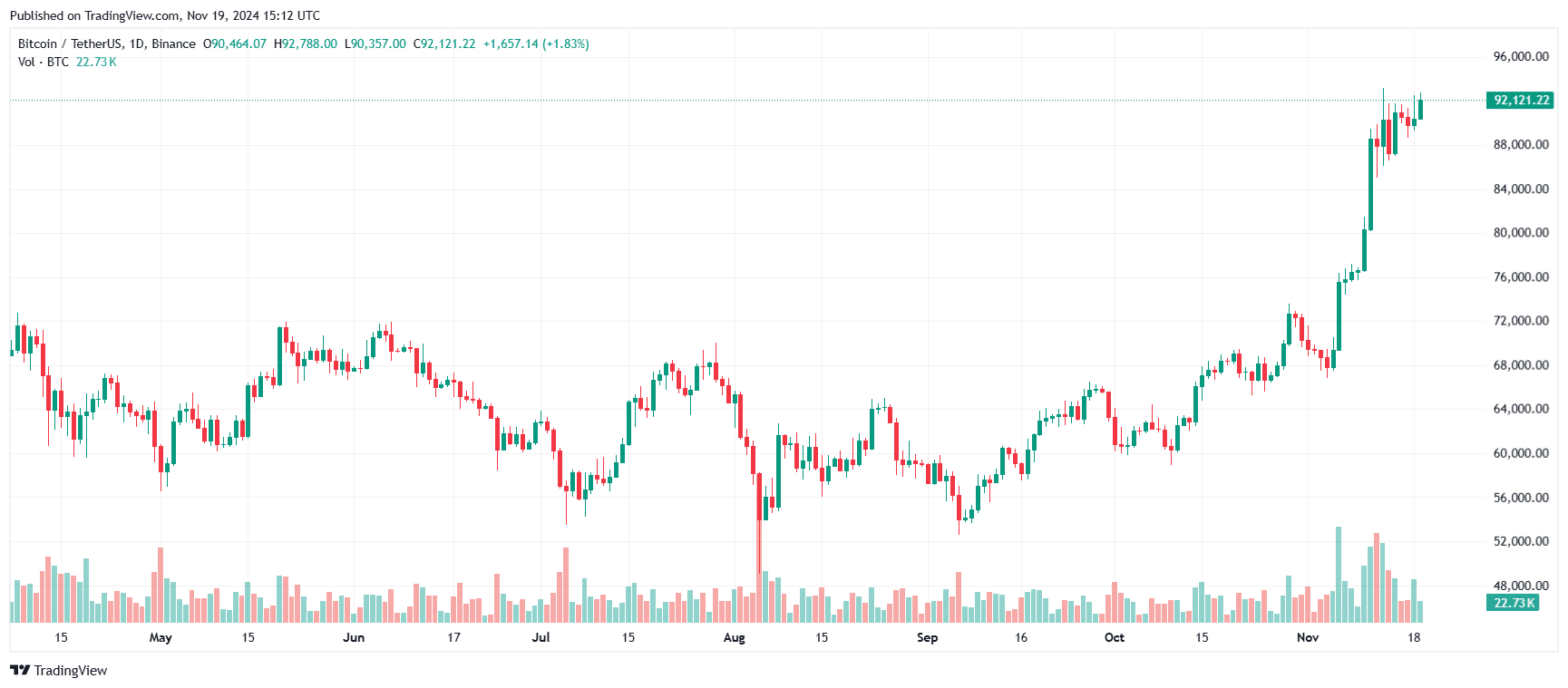Click the May label on time axis
The height and width of the screenshot is (688, 1568).
click(161, 637)
